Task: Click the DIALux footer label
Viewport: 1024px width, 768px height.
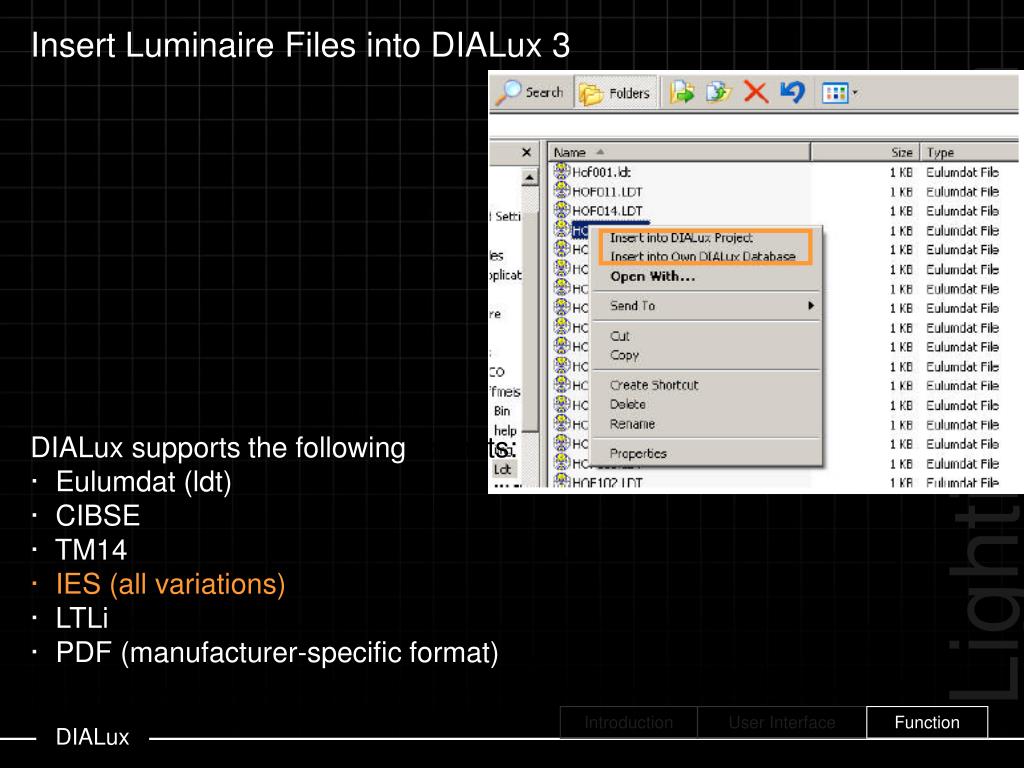Action: coord(92,737)
